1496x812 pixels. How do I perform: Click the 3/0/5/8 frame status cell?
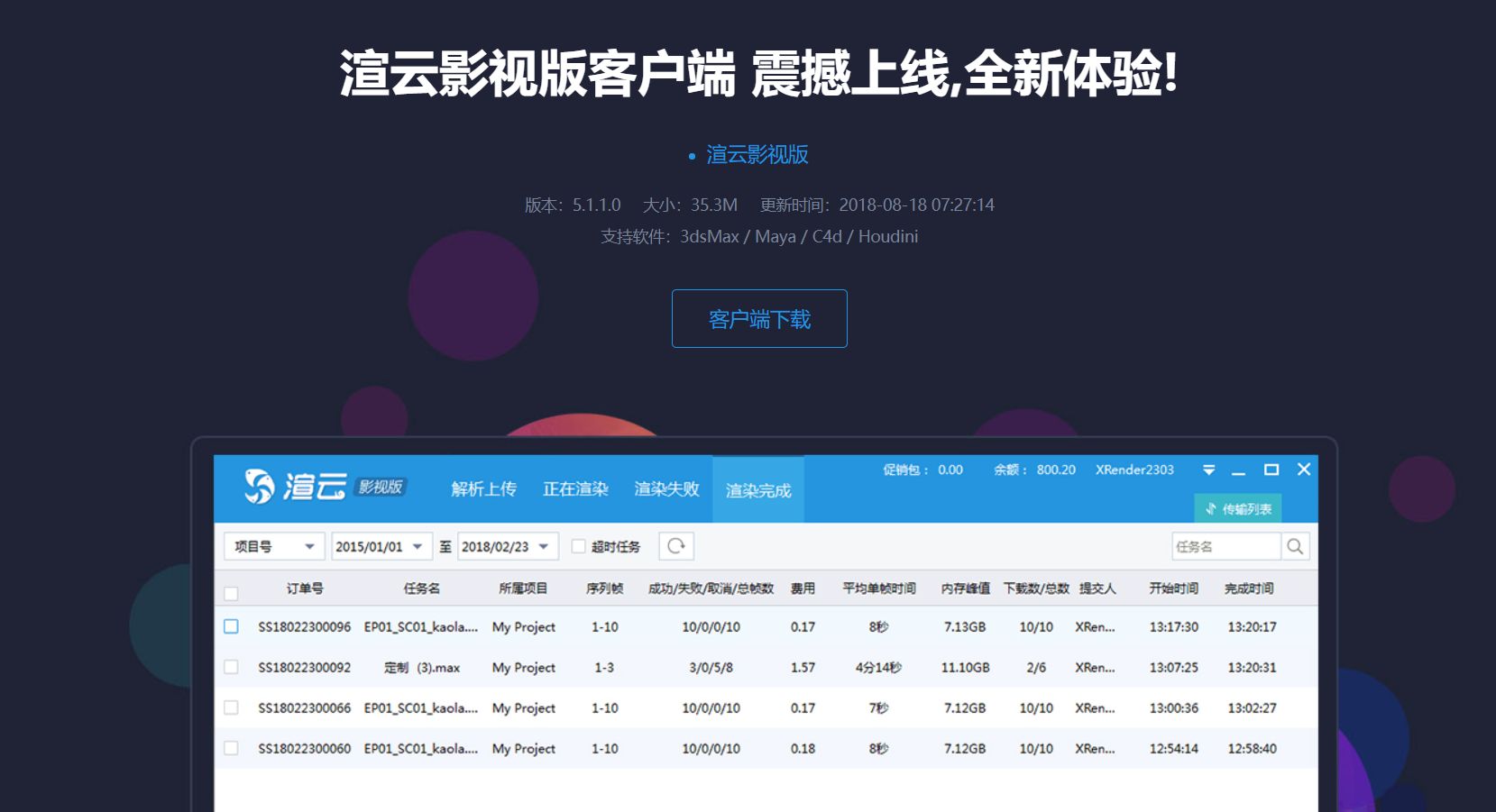click(x=711, y=667)
